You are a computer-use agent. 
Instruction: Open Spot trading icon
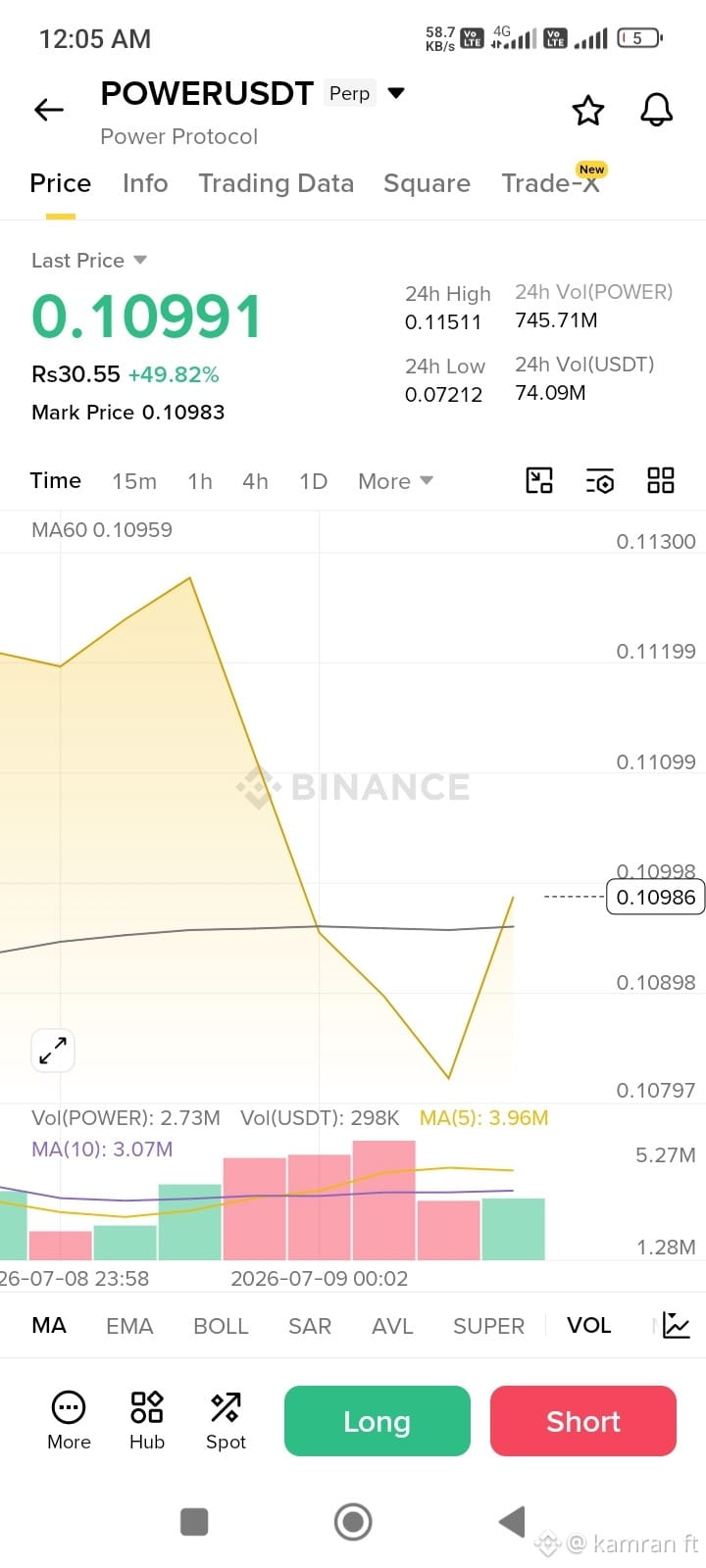pos(226,1420)
